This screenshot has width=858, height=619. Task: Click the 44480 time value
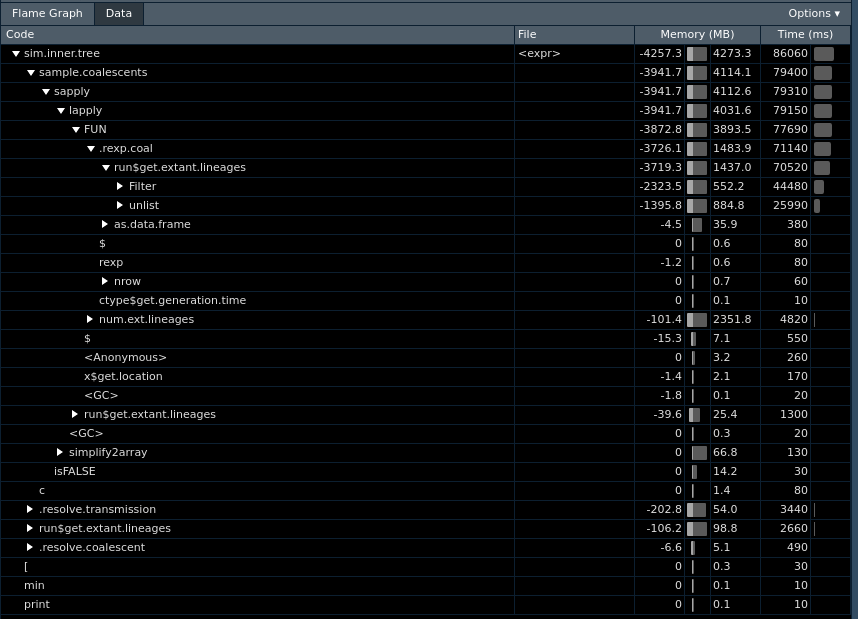[790, 187]
